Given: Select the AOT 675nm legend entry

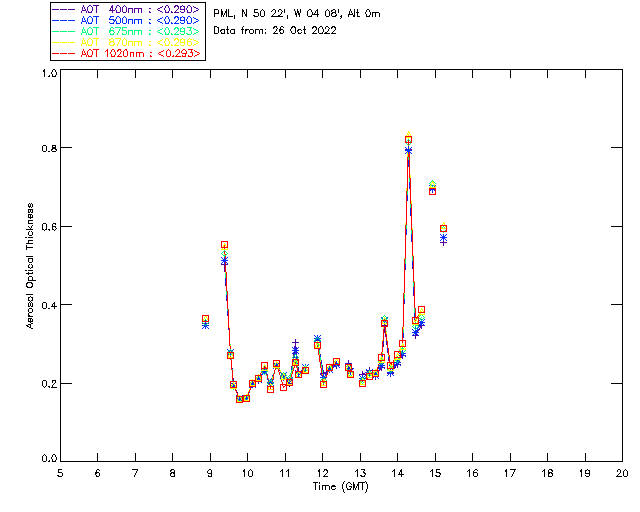Looking at the screenshot, I should pyautogui.click(x=127, y=31).
